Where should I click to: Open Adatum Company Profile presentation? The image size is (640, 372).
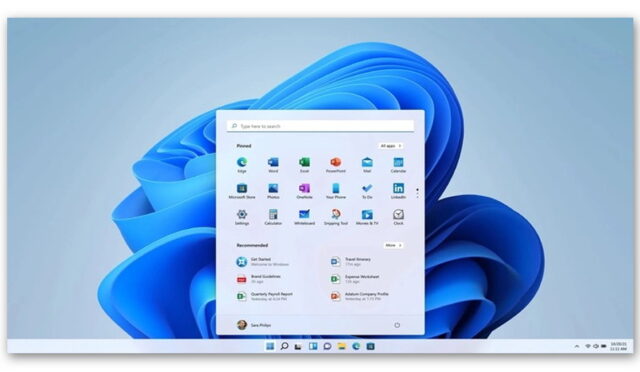tap(360, 296)
